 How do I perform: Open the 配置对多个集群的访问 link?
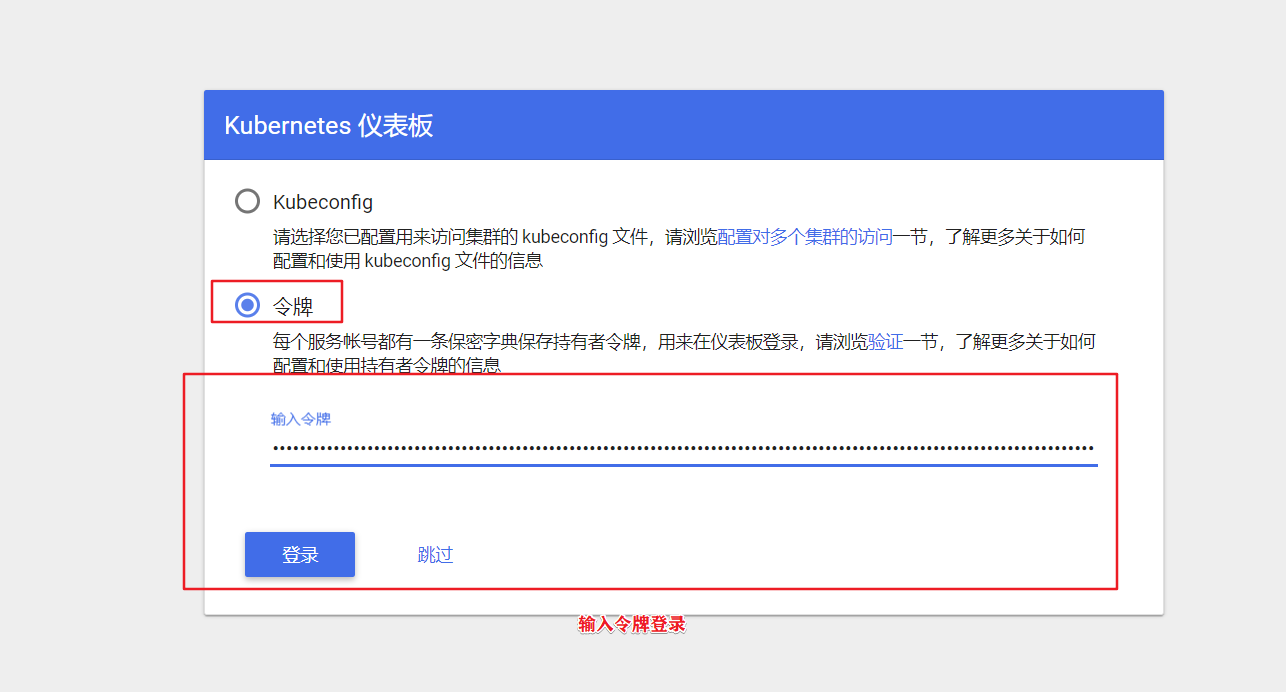(805, 237)
